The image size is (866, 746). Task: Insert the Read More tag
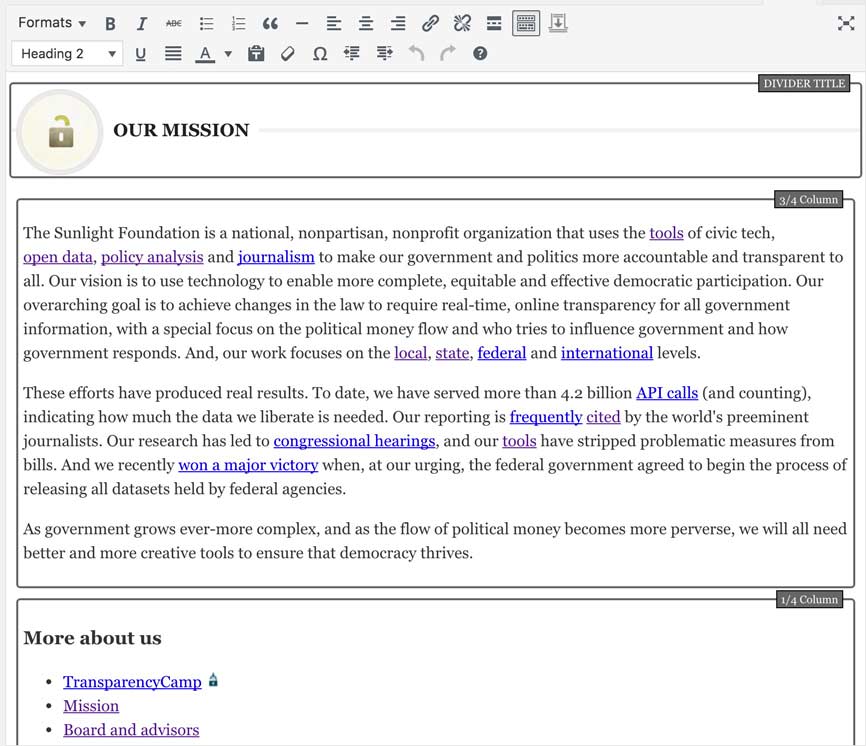click(494, 23)
